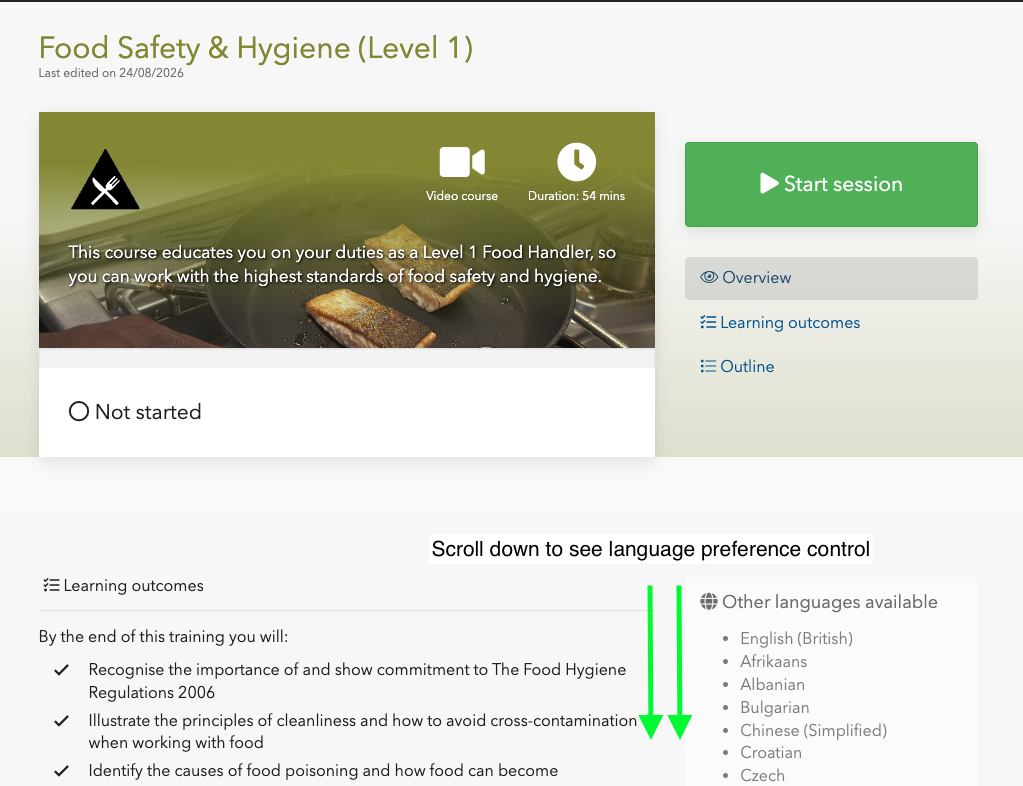Click checkmark next to Recognise the importance
This screenshot has width=1023, height=786.
tap(61, 670)
